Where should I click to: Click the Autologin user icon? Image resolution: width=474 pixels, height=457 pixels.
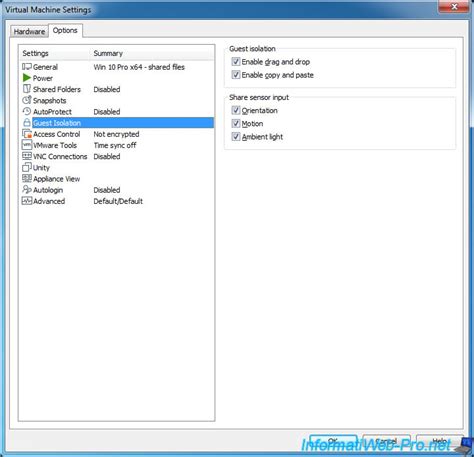pos(27,189)
